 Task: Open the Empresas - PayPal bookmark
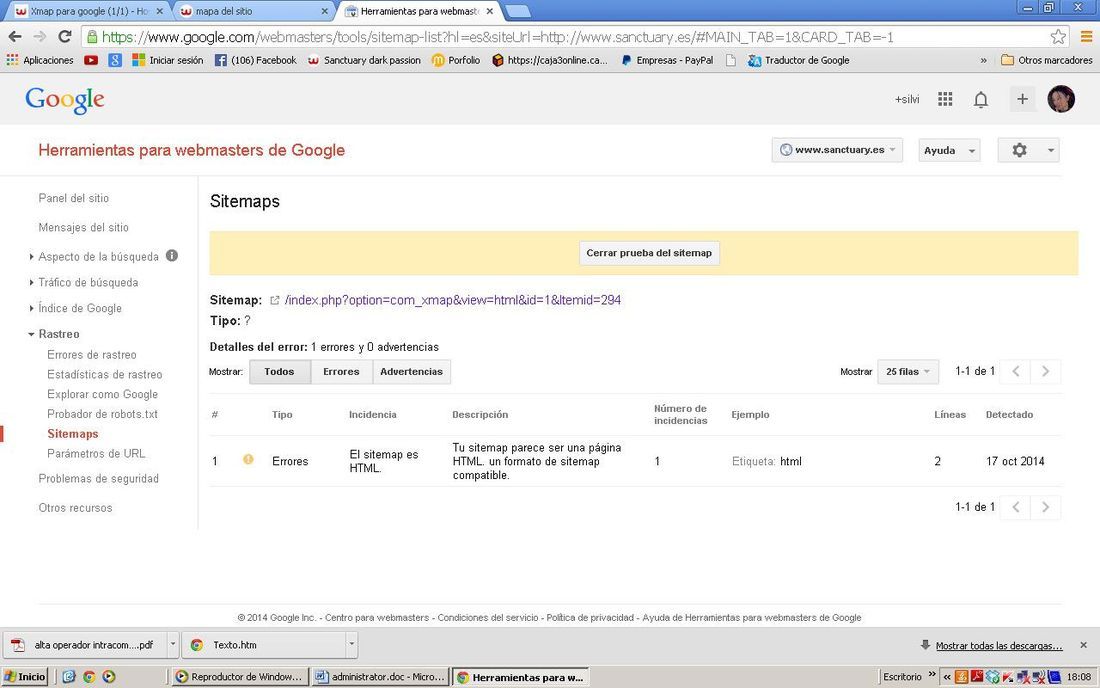667,60
